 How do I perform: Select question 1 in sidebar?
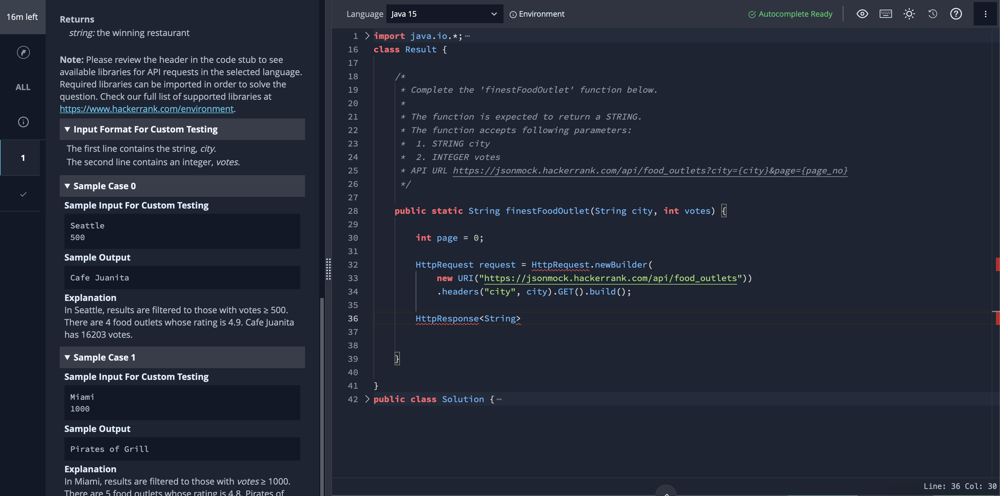pyautogui.click(x=23, y=157)
